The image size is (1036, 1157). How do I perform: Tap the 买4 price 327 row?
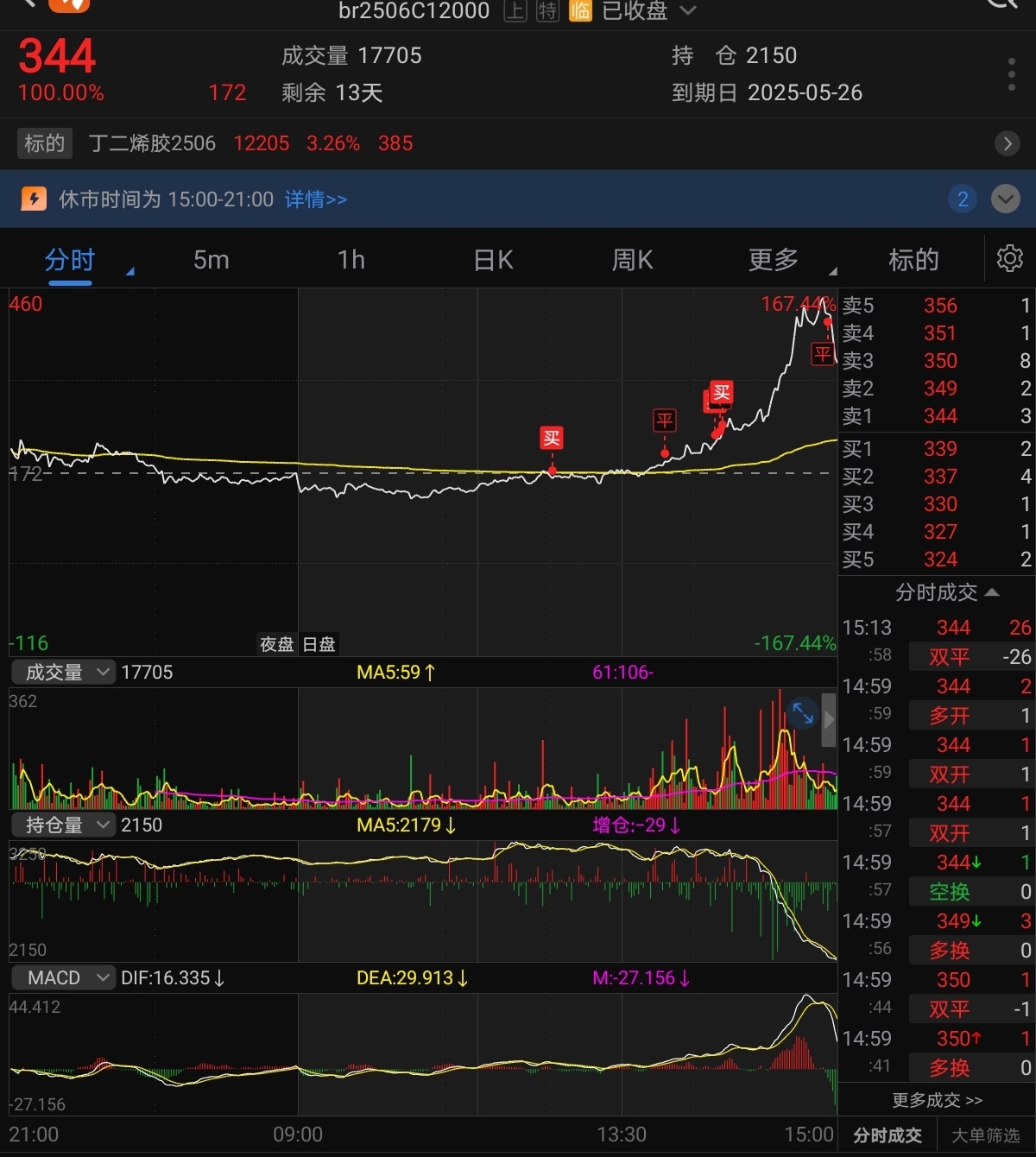(x=937, y=532)
